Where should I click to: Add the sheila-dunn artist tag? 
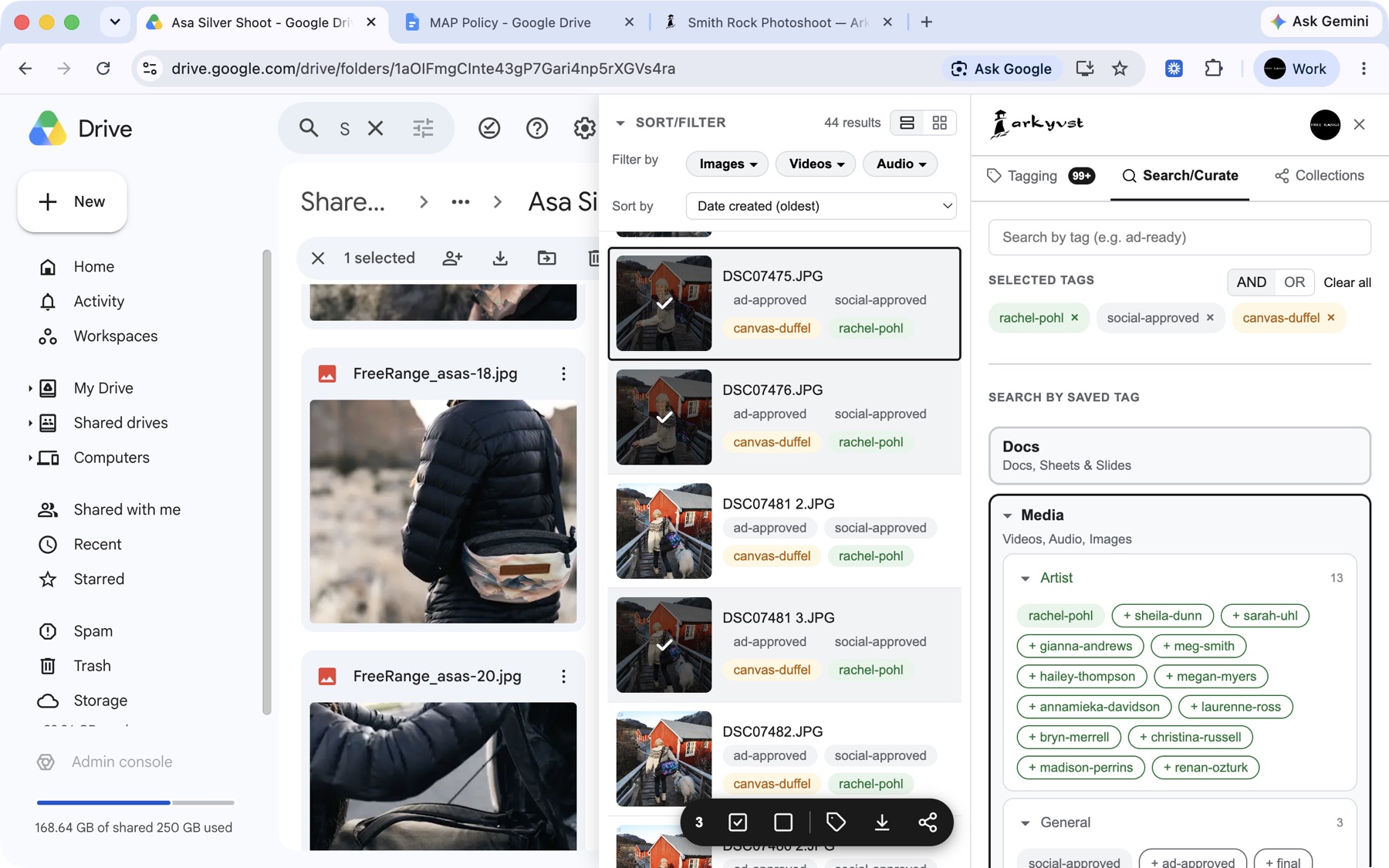click(x=1162, y=616)
